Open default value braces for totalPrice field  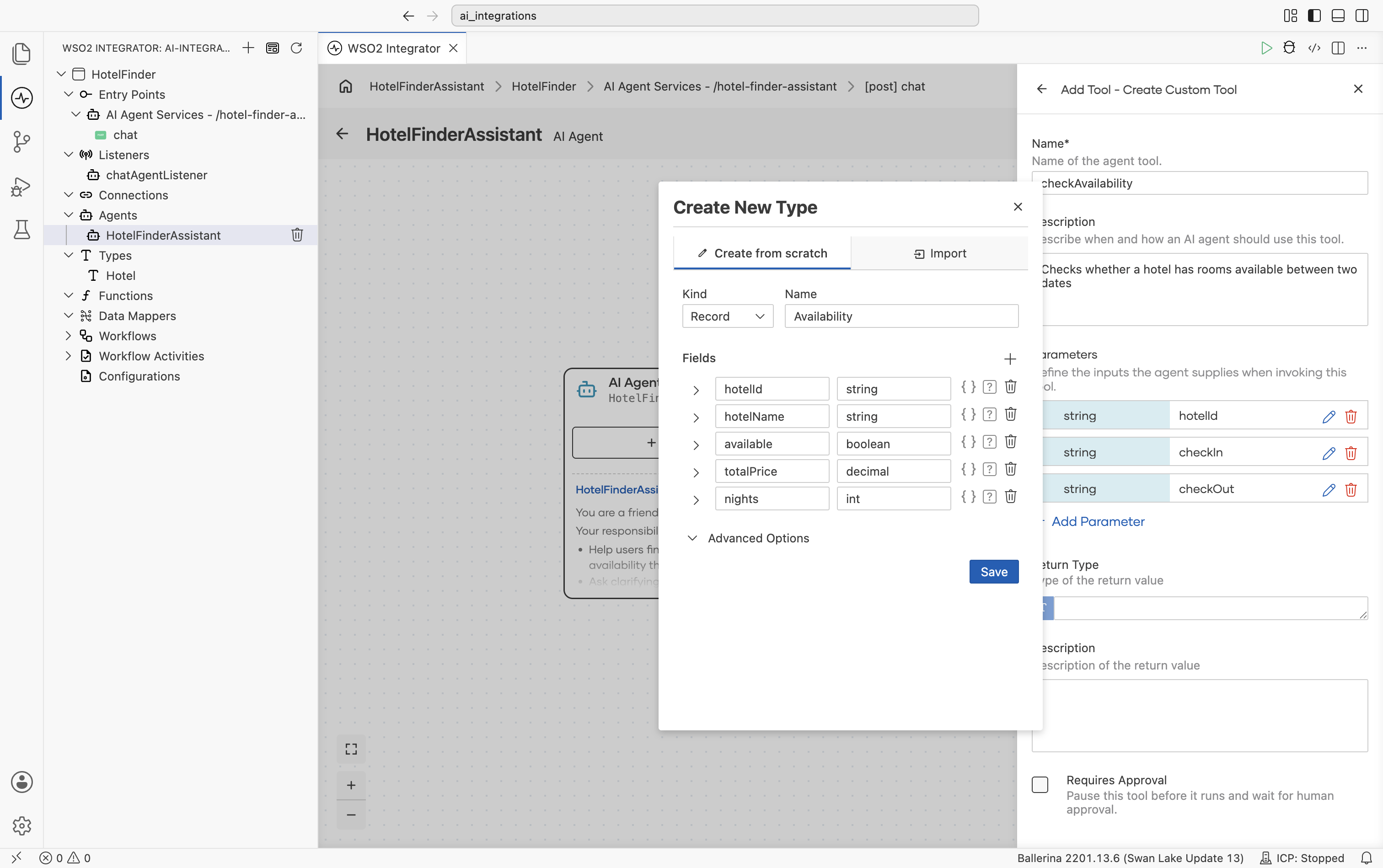(969, 470)
